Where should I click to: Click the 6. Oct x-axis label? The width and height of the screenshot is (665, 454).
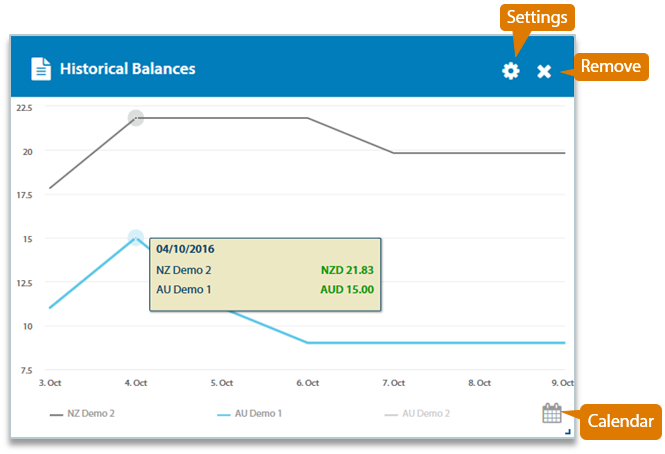coord(307,383)
